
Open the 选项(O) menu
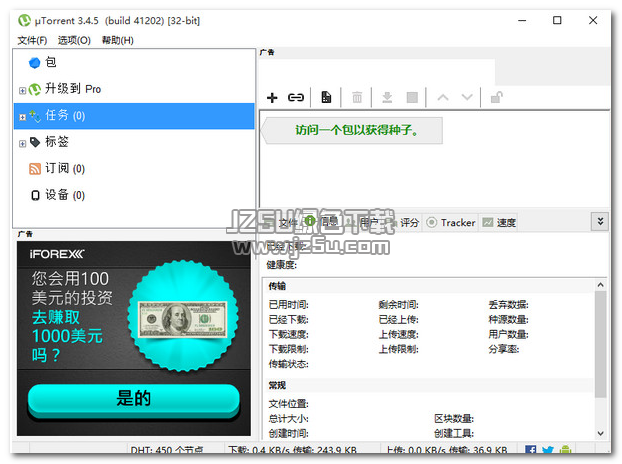pos(74,40)
